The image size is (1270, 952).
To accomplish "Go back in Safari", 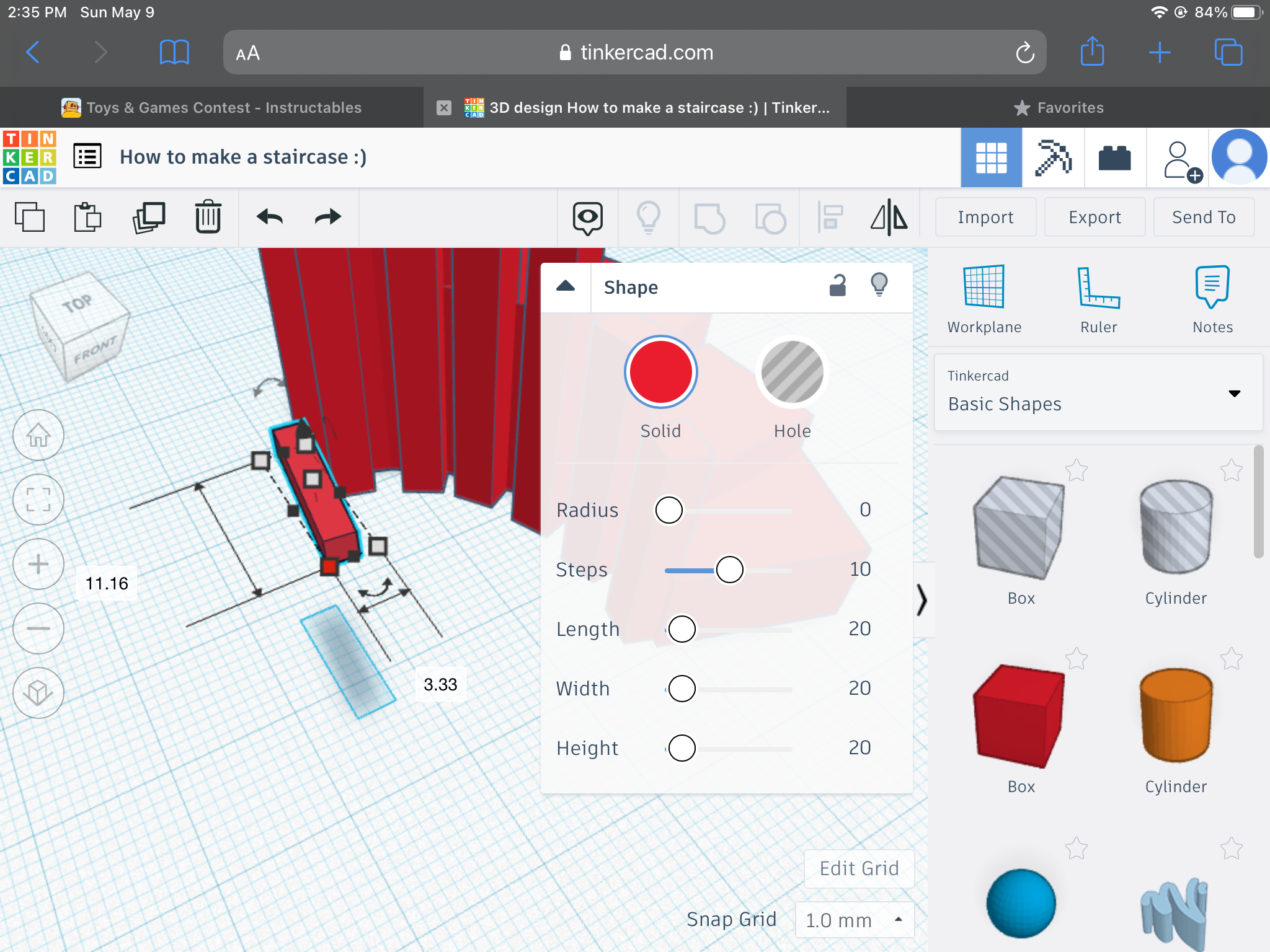I will pyautogui.click(x=33, y=52).
